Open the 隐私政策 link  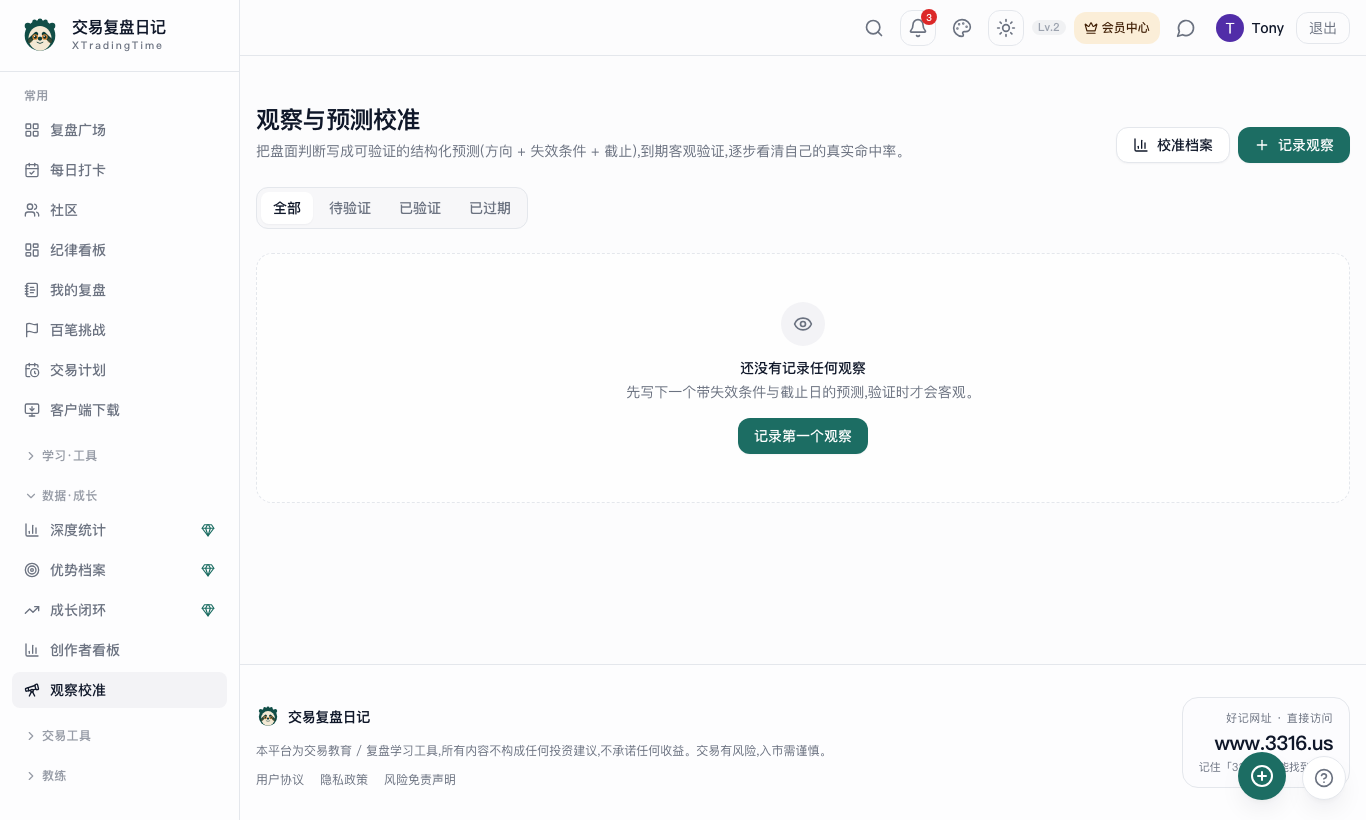point(344,779)
